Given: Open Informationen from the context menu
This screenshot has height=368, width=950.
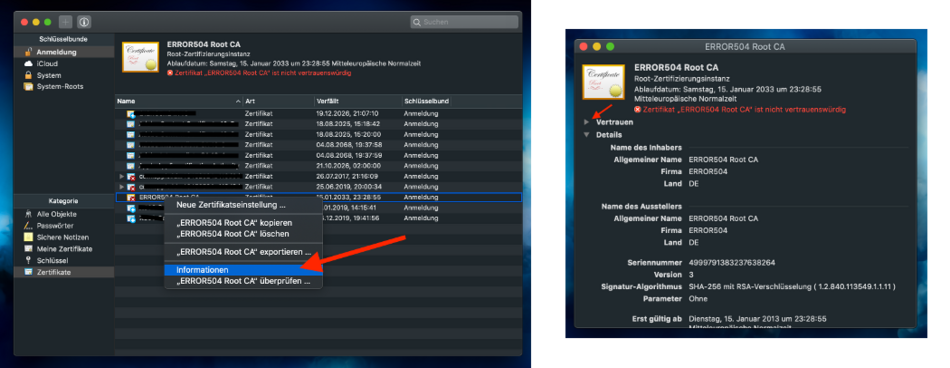Looking at the screenshot, I should [x=244, y=270].
